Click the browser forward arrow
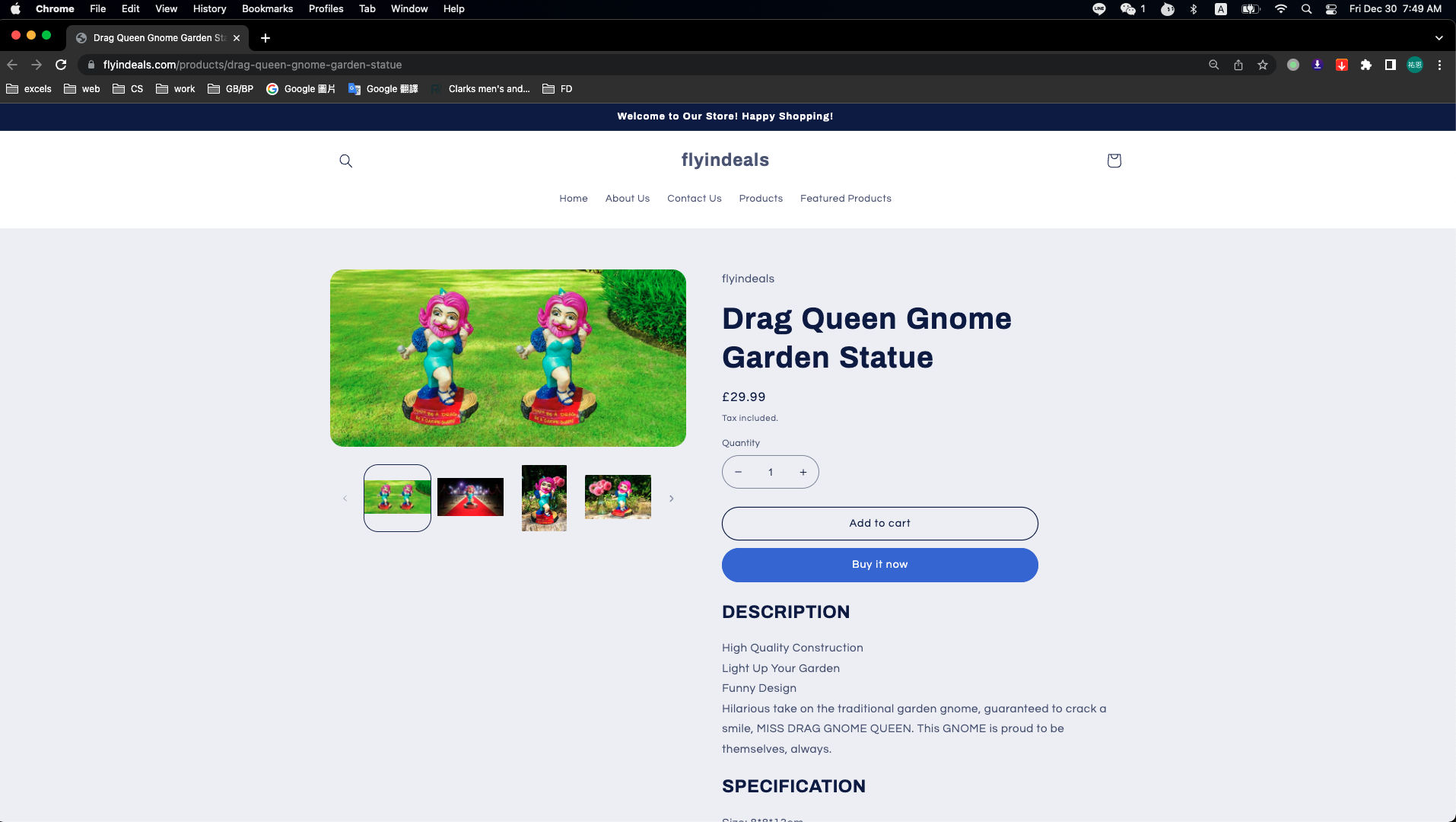 37,65
